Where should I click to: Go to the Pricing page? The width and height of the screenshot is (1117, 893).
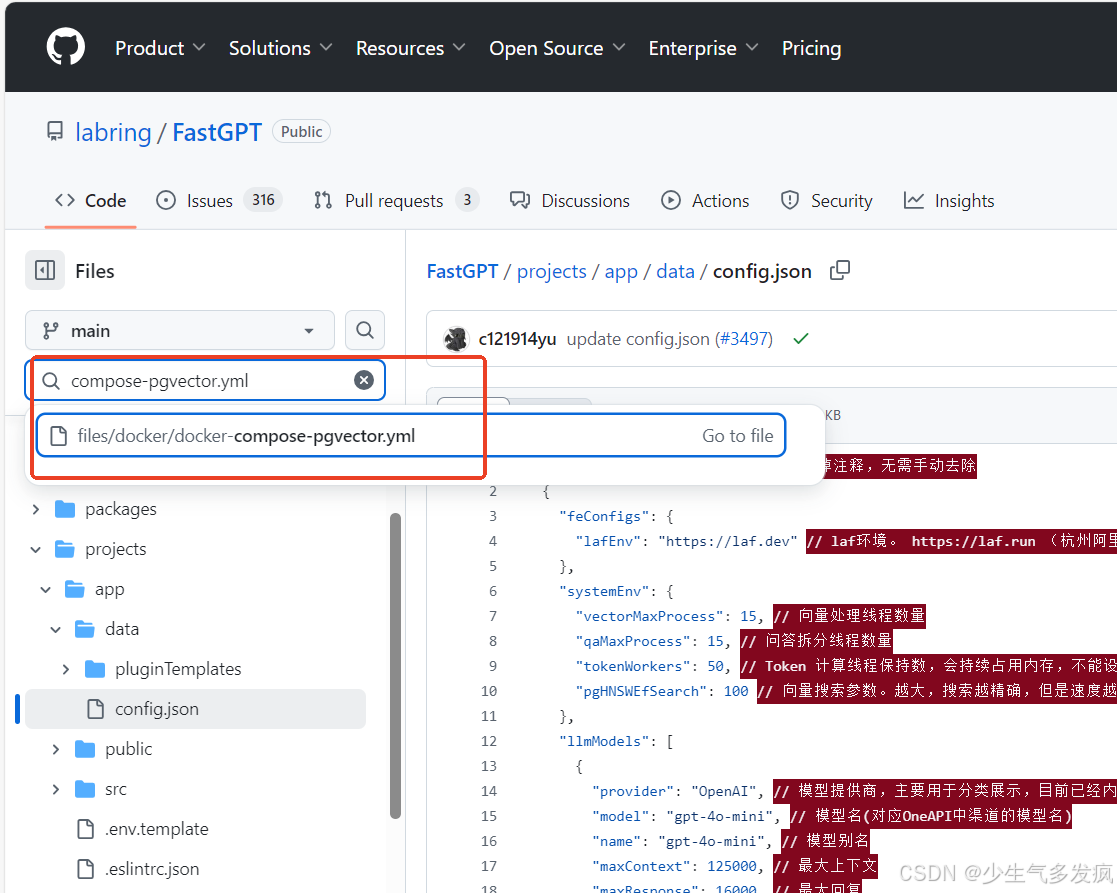pyautogui.click(x=811, y=48)
